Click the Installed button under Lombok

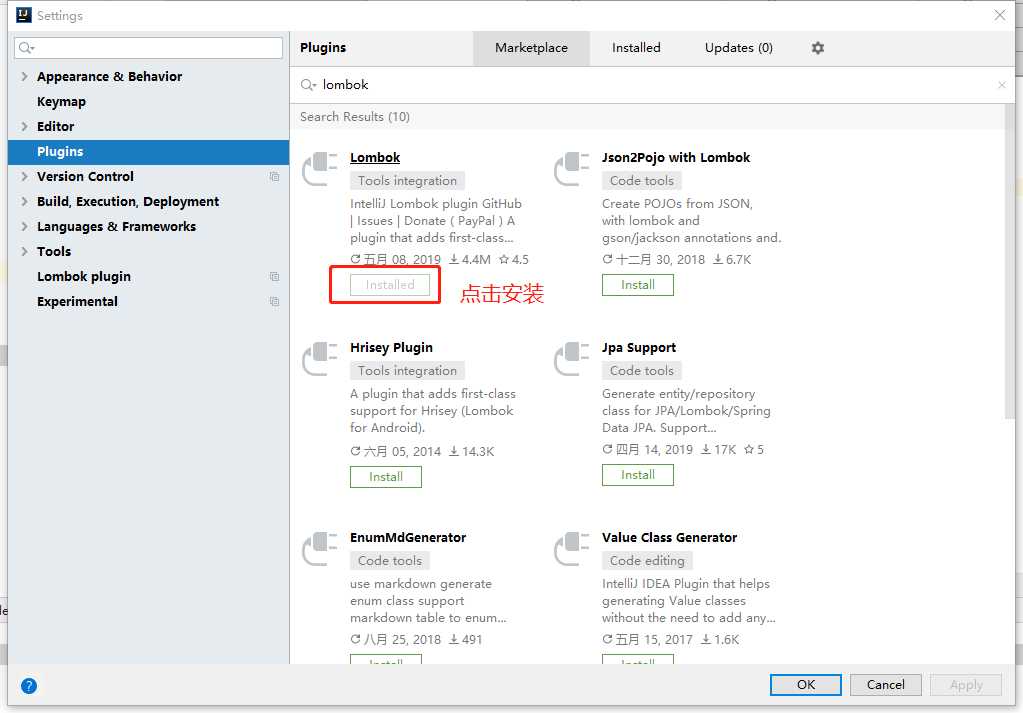pos(390,285)
